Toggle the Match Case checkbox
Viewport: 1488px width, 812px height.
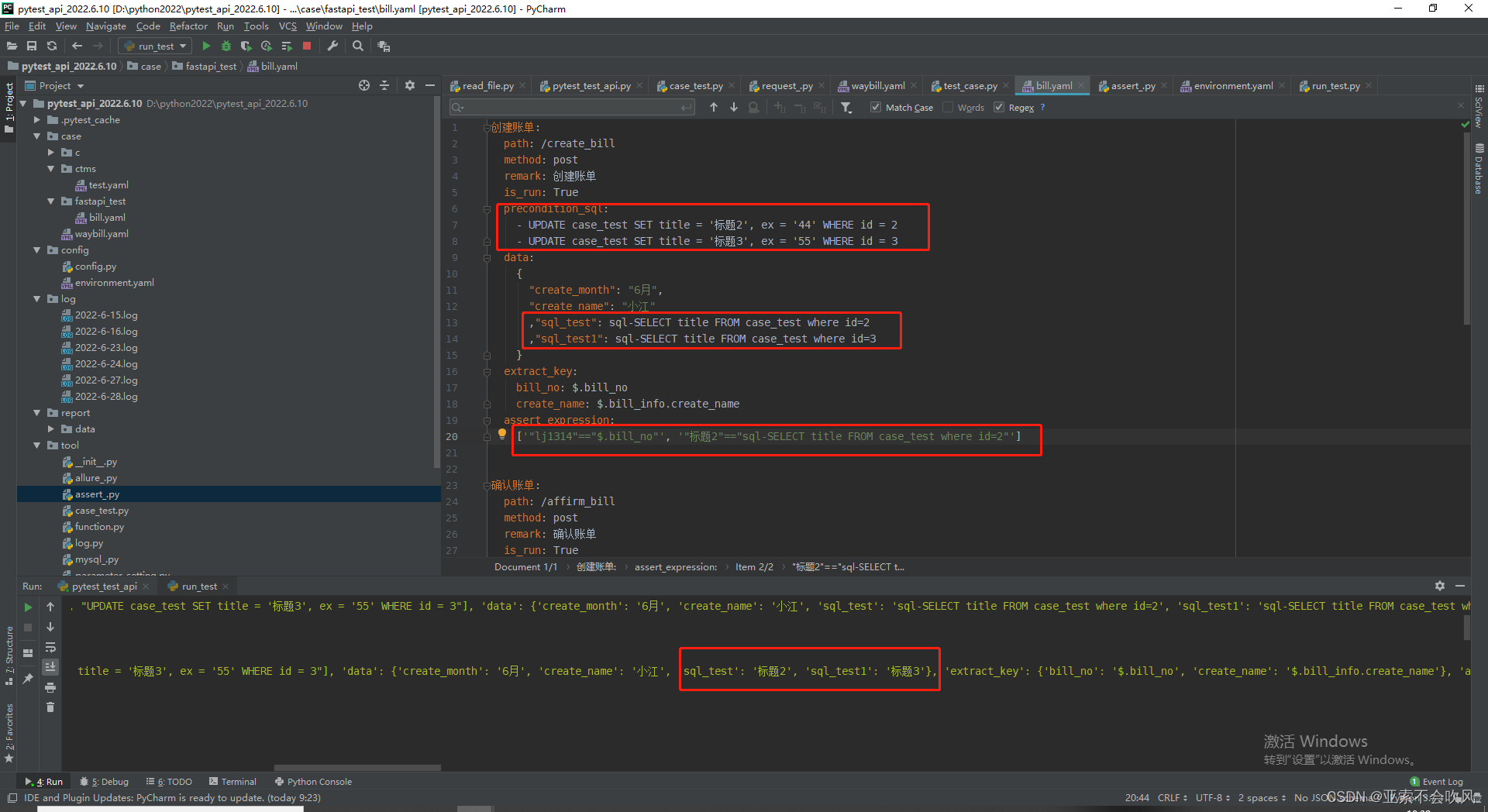coord(876,108)
